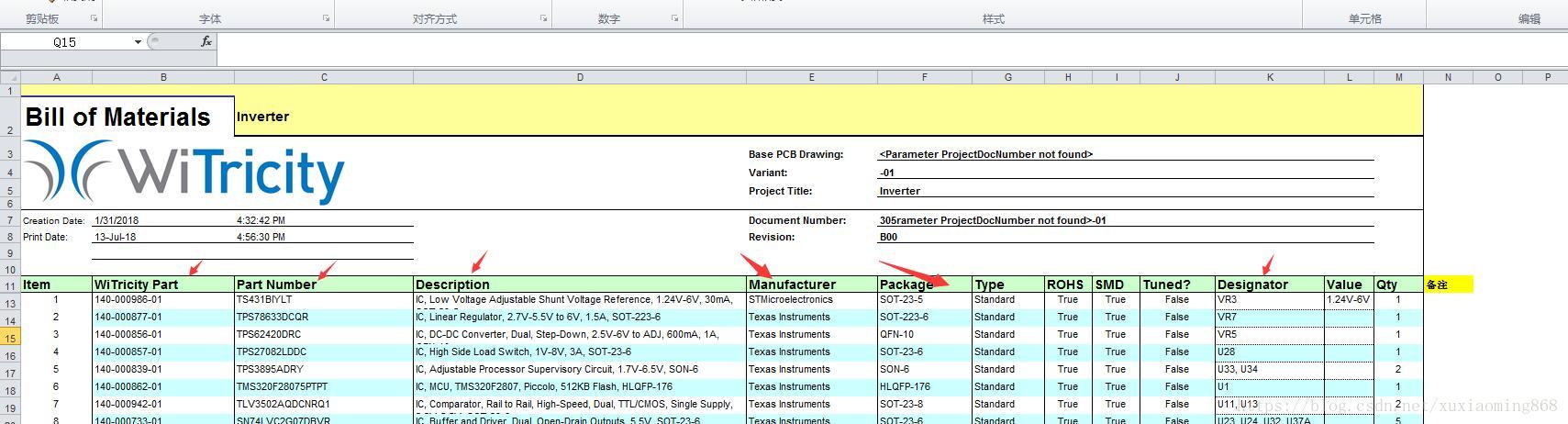
Task: Select part number 'TPS62420DRC'
Action: 324,334
